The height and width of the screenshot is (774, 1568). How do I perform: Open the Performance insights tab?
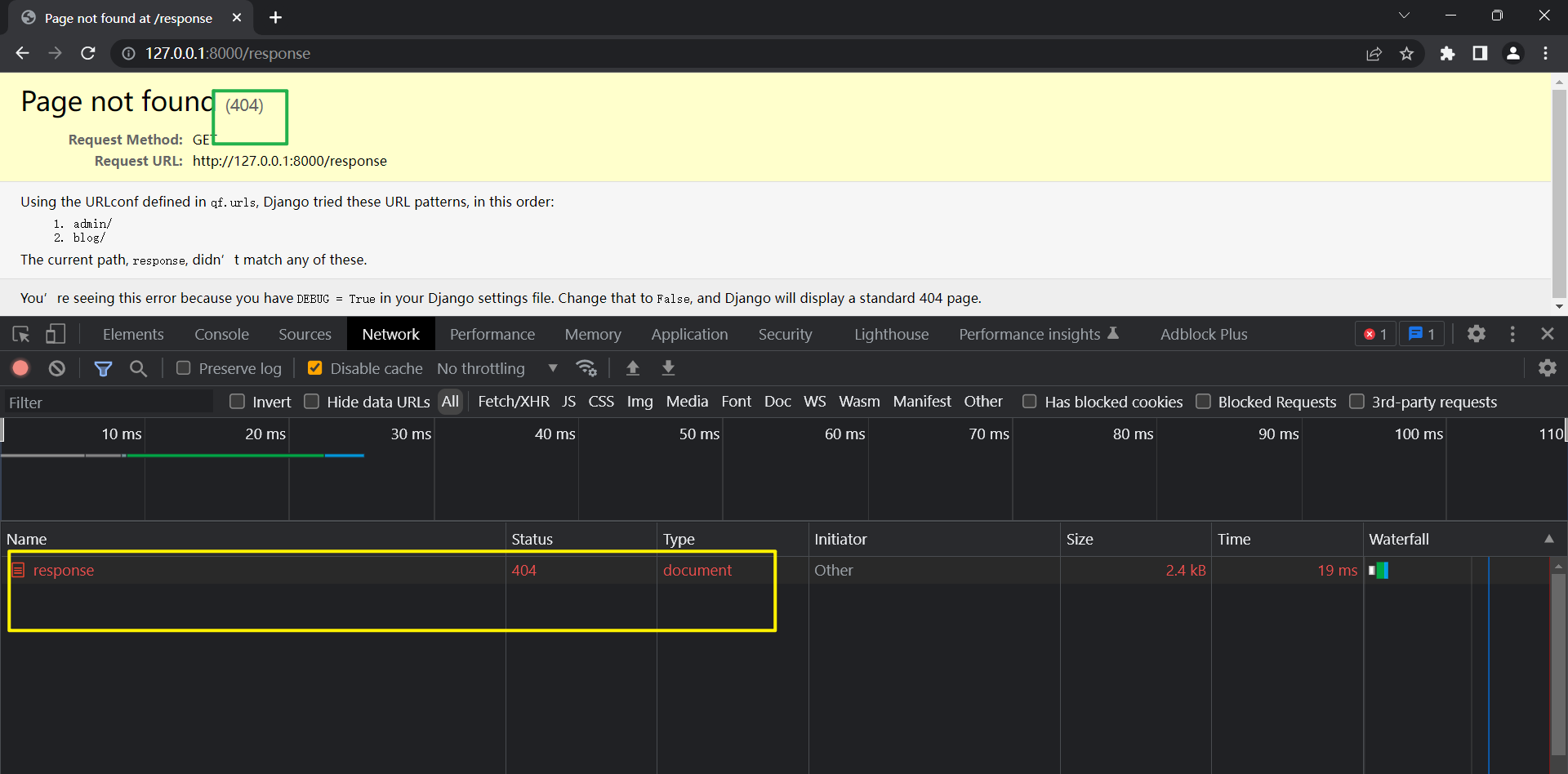click(1038, 334)
